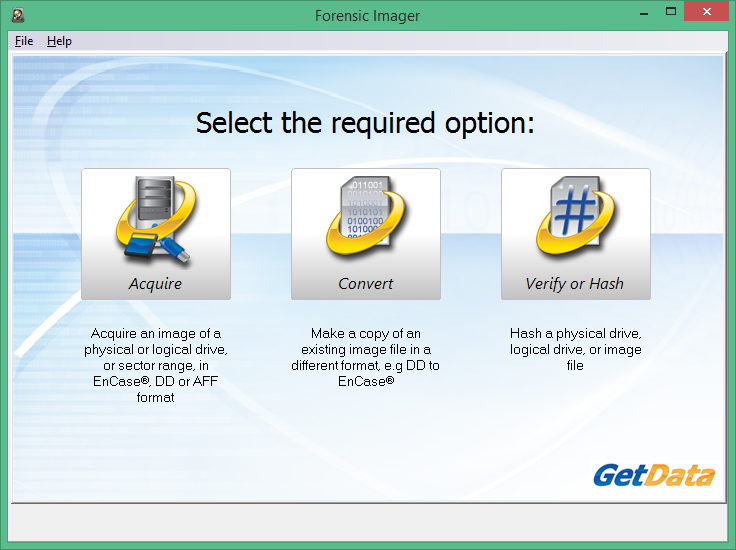The image size is (736, 550).
Task: Click the Acquire description text
Action: tap(155, 365)
